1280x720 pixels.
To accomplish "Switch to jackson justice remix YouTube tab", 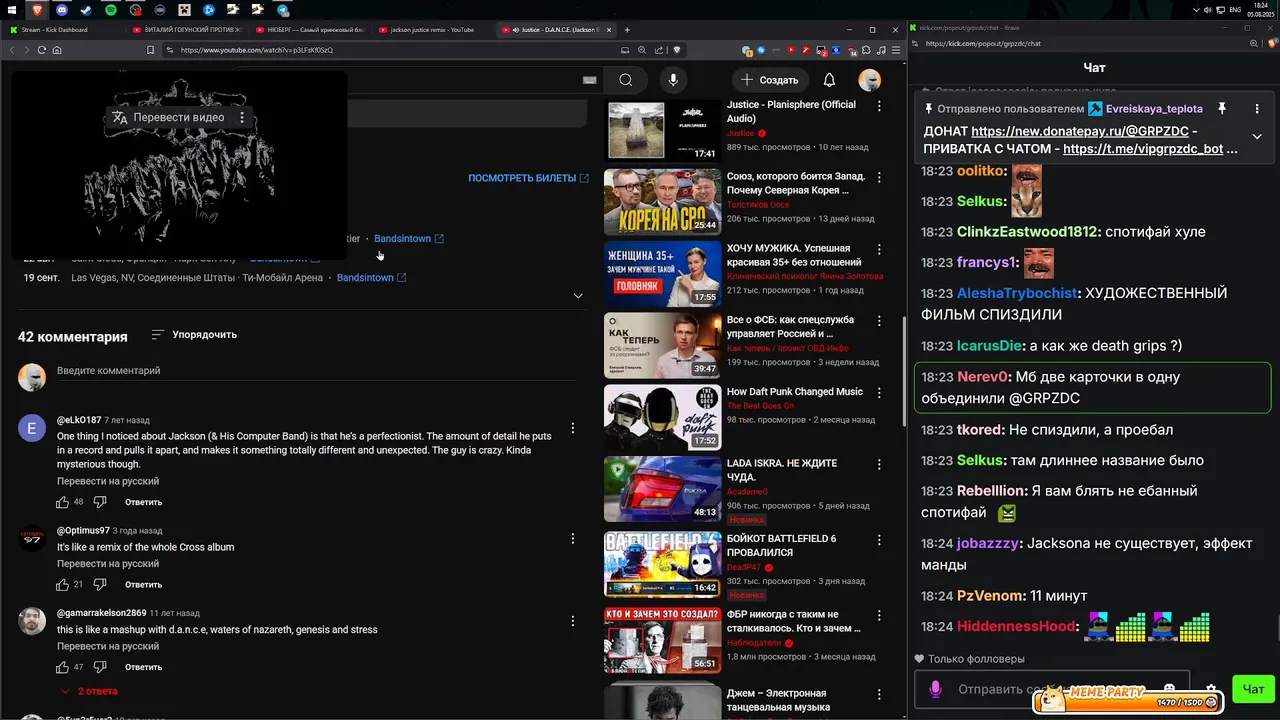I will 432,30.
